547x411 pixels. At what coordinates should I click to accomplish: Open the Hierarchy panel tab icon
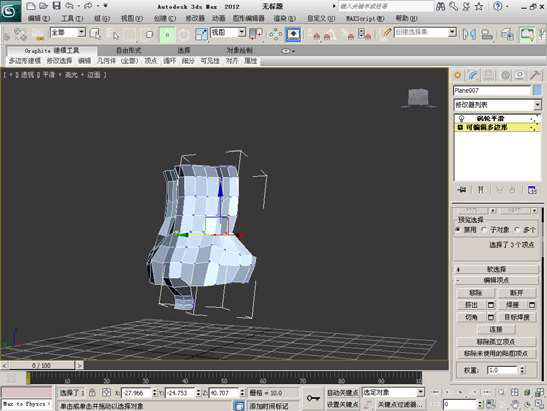pyautogui.click(x=489, y=75)
